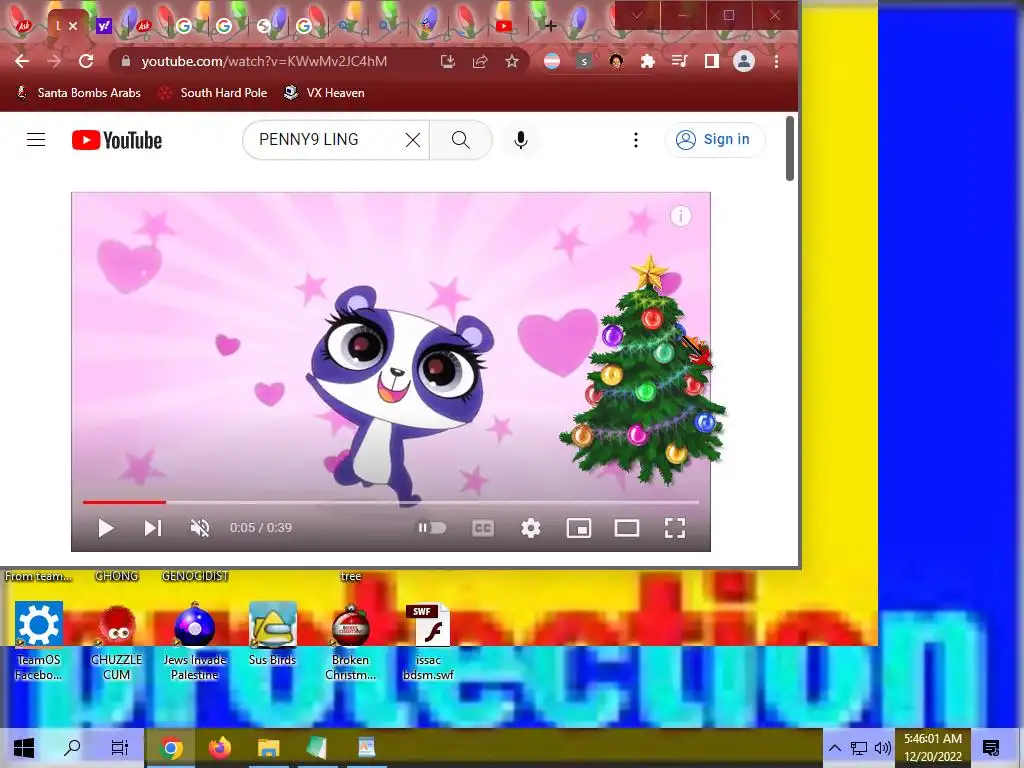Go to the YouTube home logo

point(117,140)
